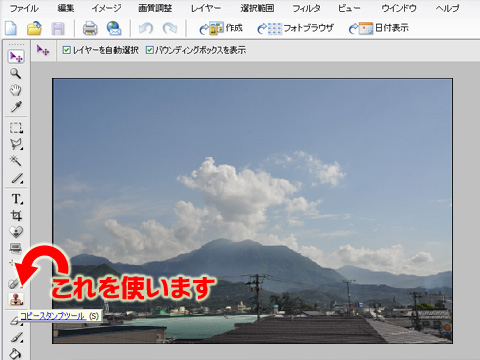Click the globe email share icon
The width and height of the screenshot is (480, 360).
tap(114, 29)
